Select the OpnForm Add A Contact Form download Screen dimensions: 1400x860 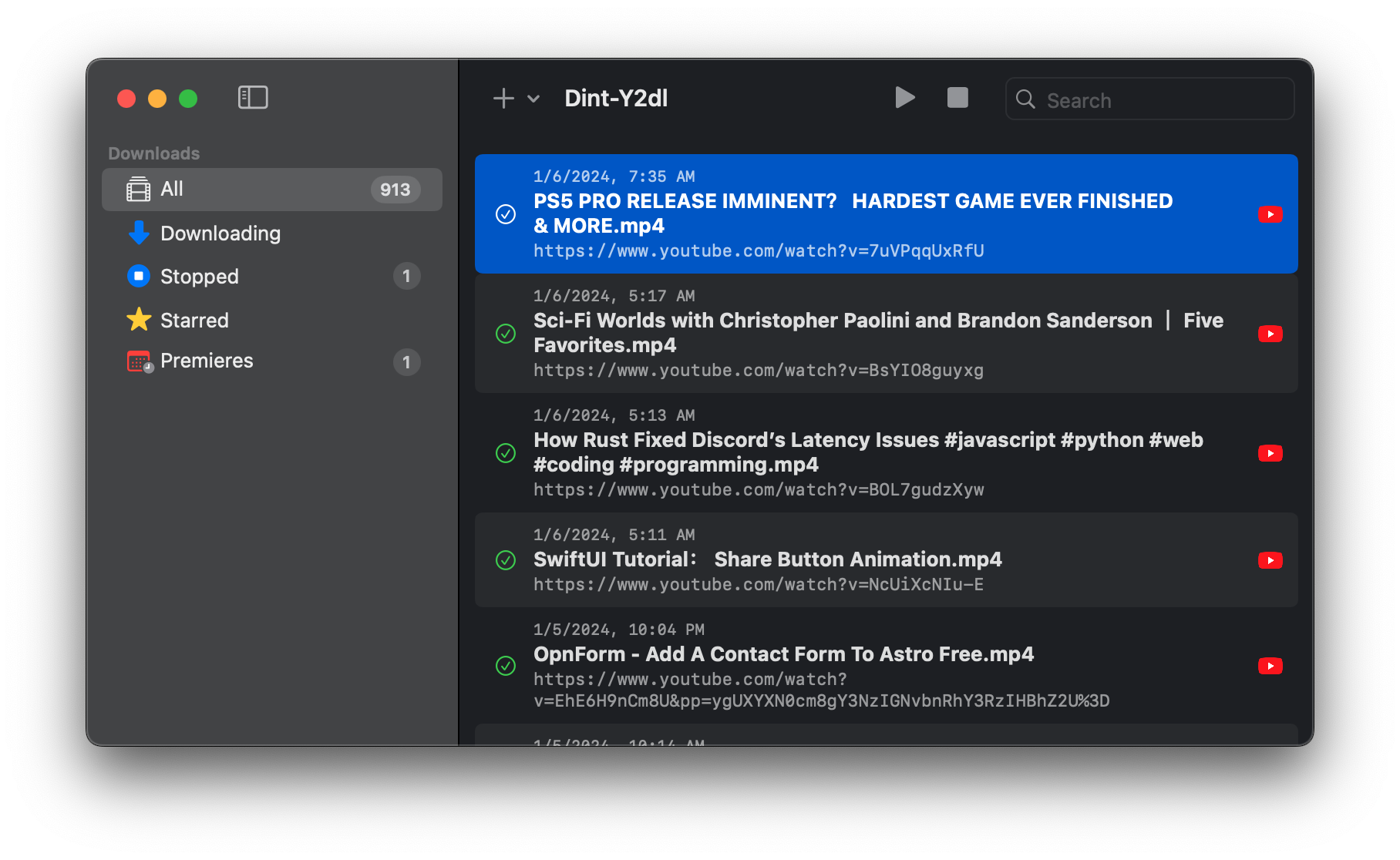point(887,666)
